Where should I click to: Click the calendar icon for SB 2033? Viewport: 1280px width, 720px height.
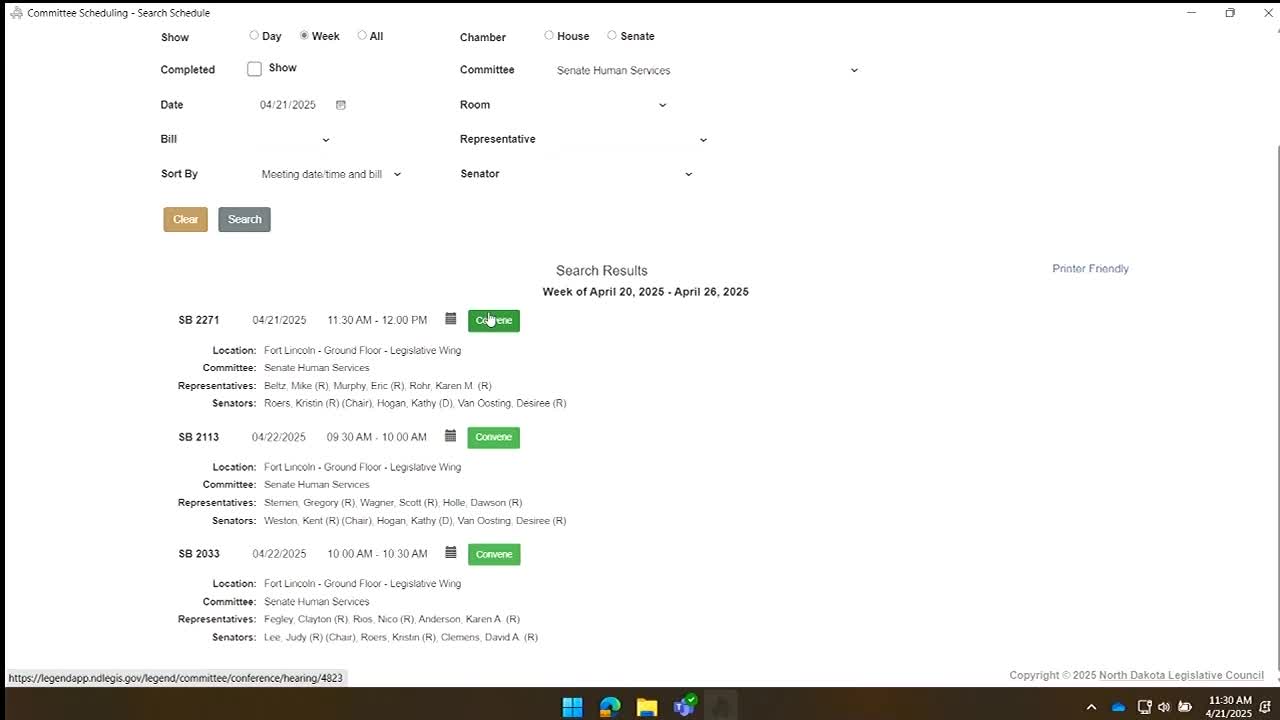tap(451, 553)
